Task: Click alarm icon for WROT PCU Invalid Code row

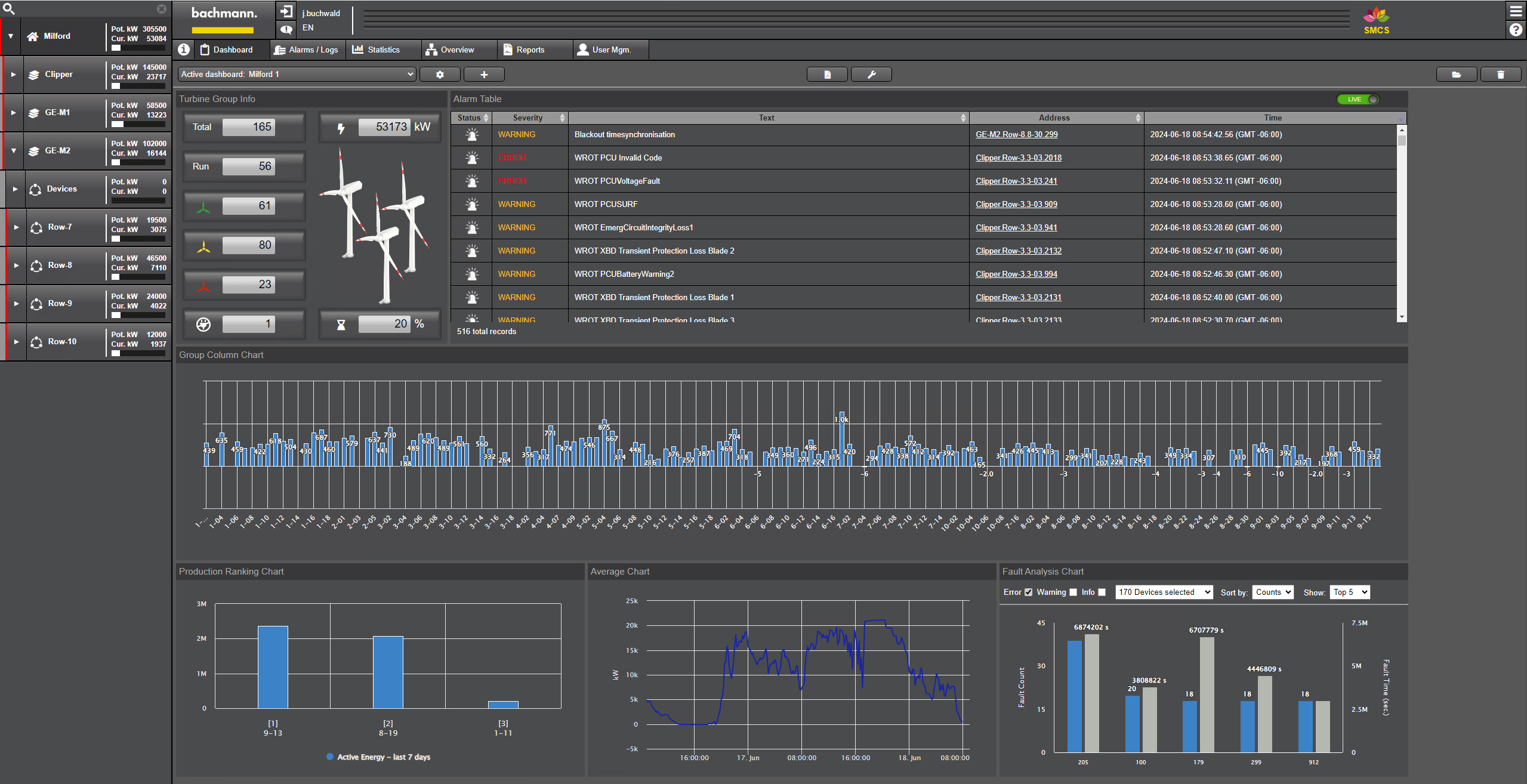Action: tap(472, 158)
